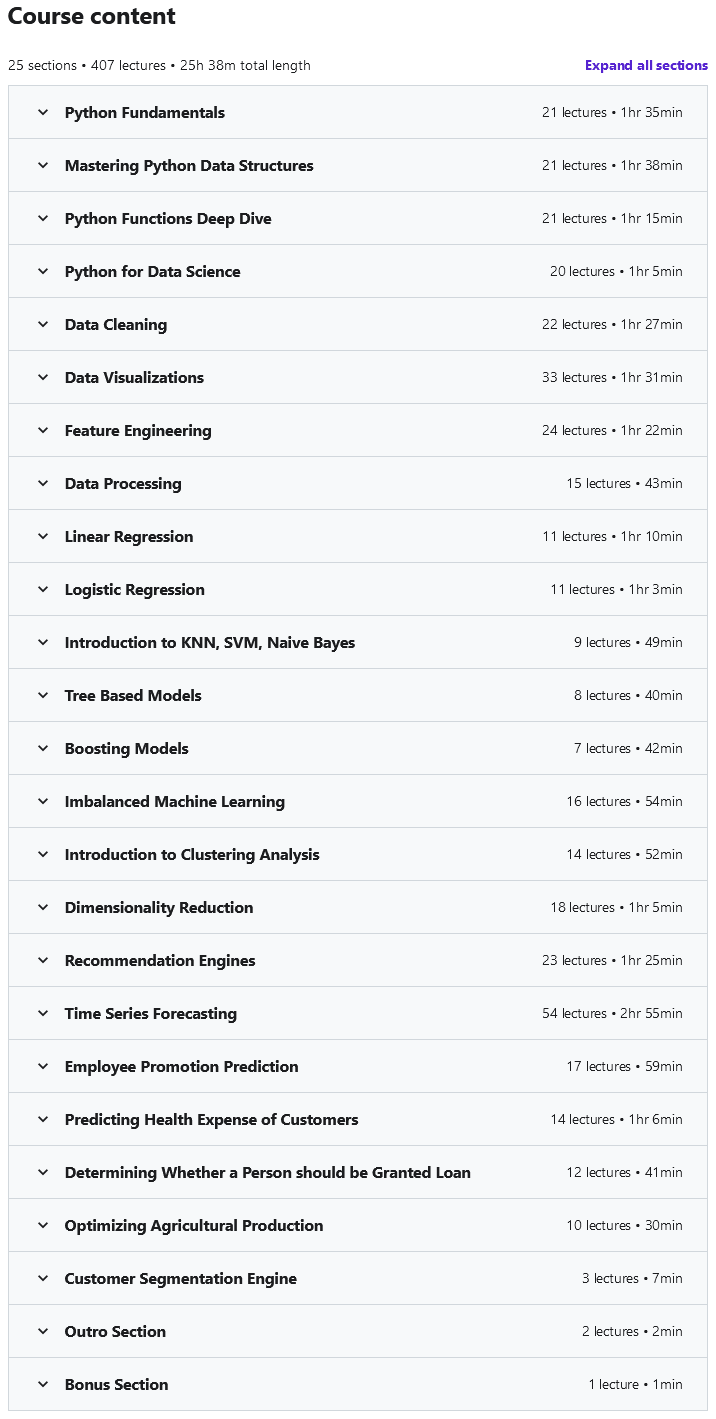
Task: Expand the Bonus Section chevron
Action: [x=43, y=1384]
